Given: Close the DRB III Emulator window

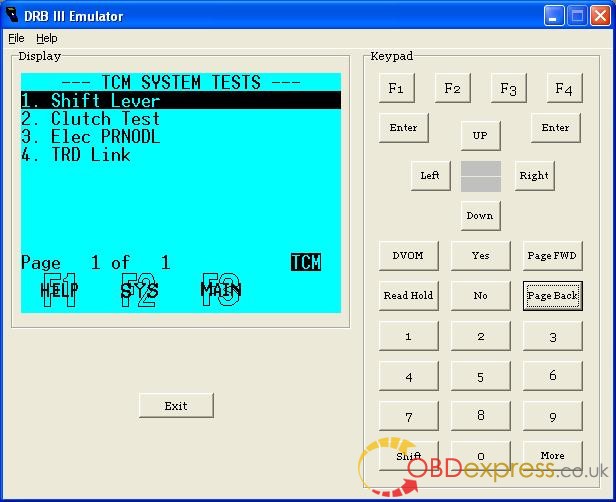Looking at the screenshot, I should pyautogui.click(x=600, y=16).
